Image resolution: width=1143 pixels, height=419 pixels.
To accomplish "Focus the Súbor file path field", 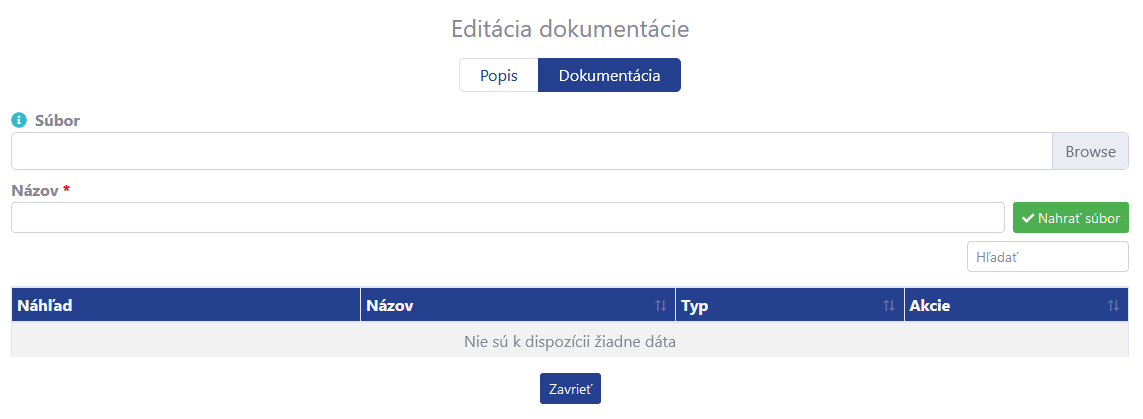I will 531,152.
